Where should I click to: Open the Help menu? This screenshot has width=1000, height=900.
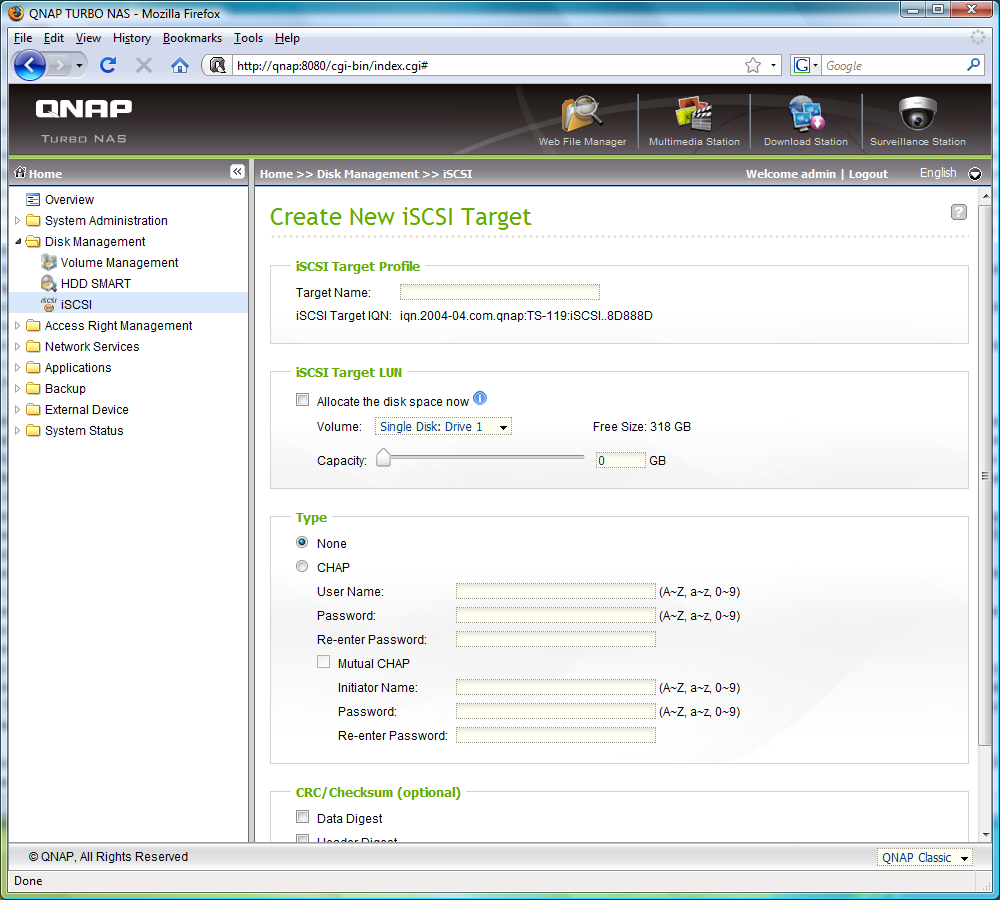click(287, 38)
